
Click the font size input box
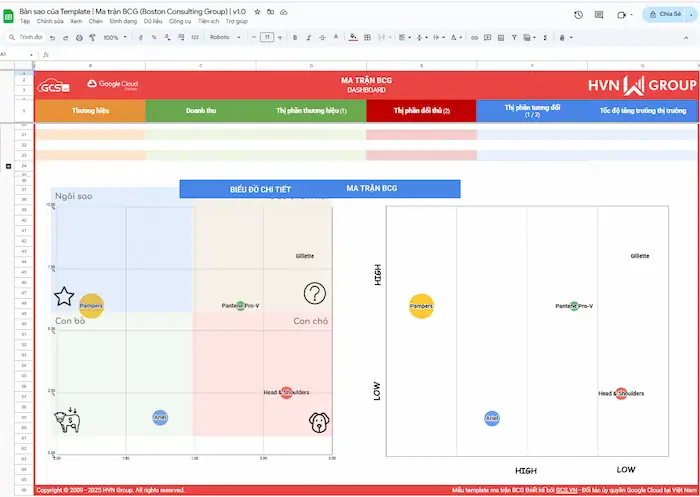click(x=267, y=37)
